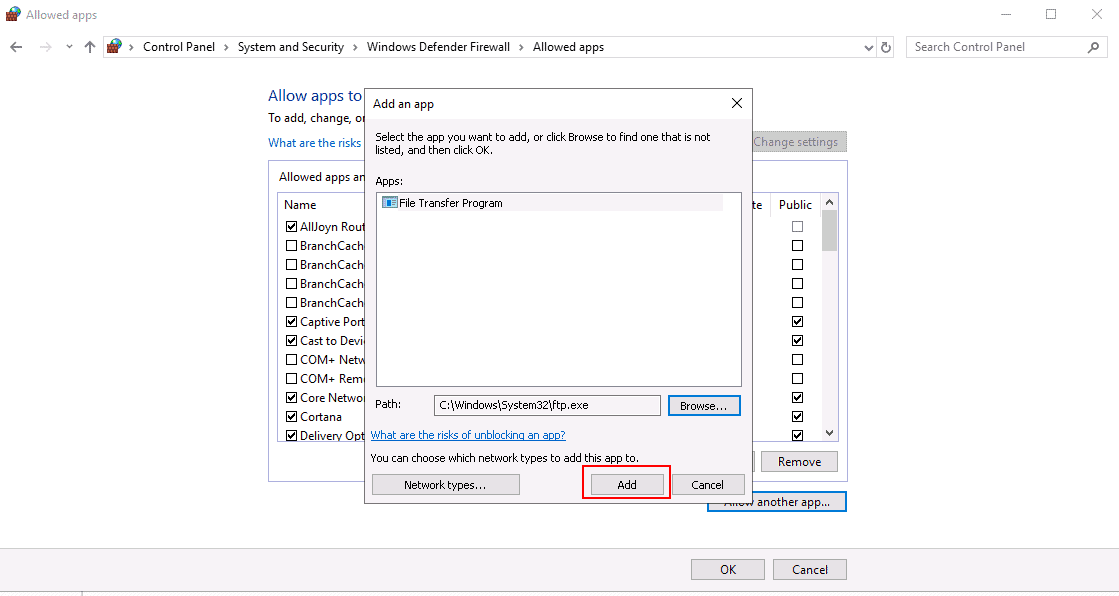Toggle Captive Portal checkbox

coord(291,321)
